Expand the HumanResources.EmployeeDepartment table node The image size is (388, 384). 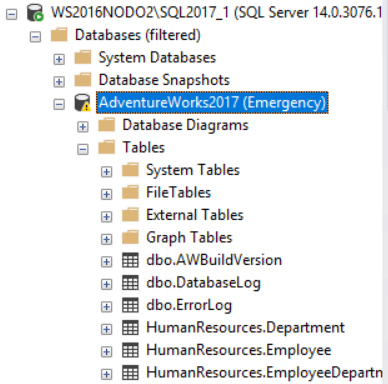106,374
